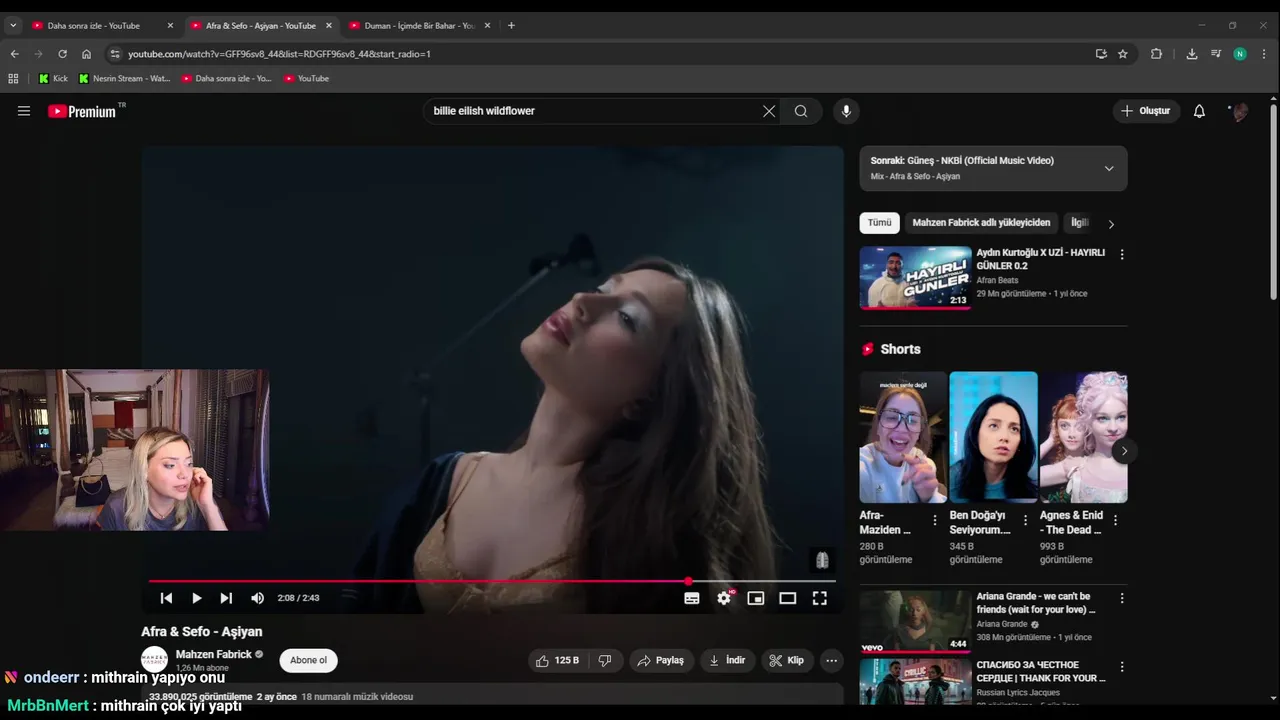This screenshot has height=720, width=1280.
Task: Enter full screen mode
Action: tap(819, 598)
